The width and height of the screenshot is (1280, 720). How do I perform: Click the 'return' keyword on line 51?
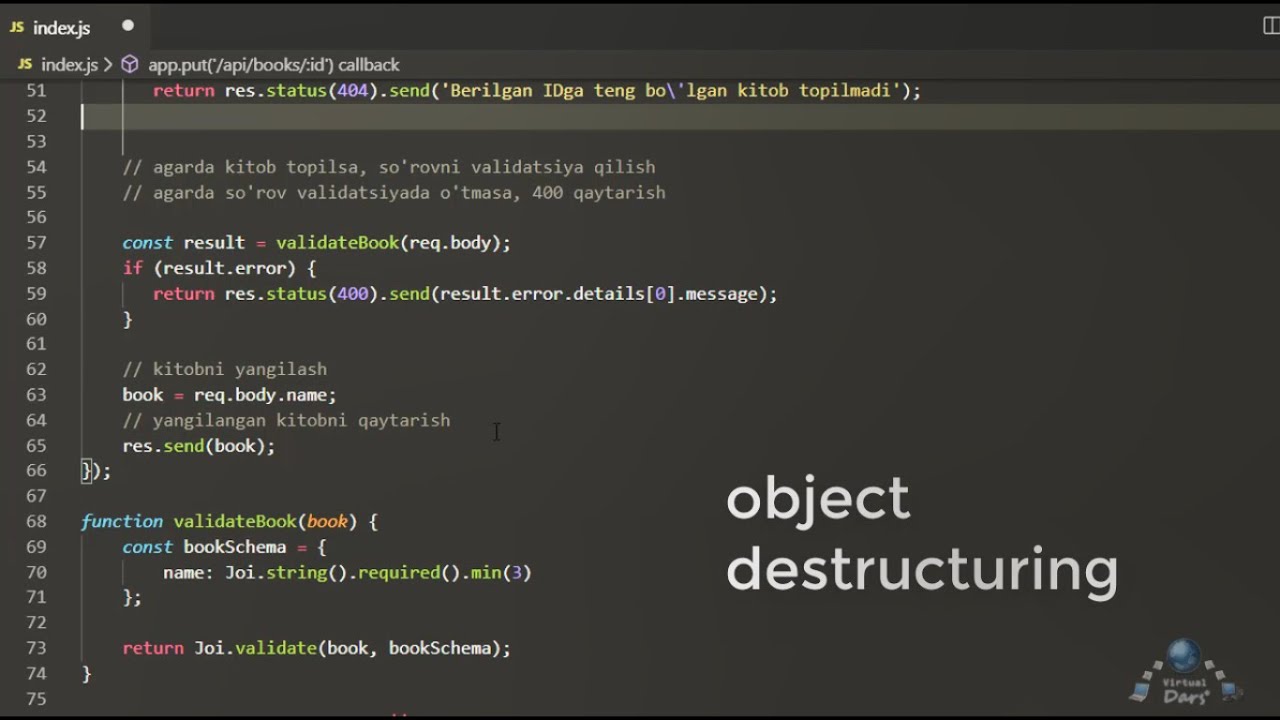coord(184,91)
